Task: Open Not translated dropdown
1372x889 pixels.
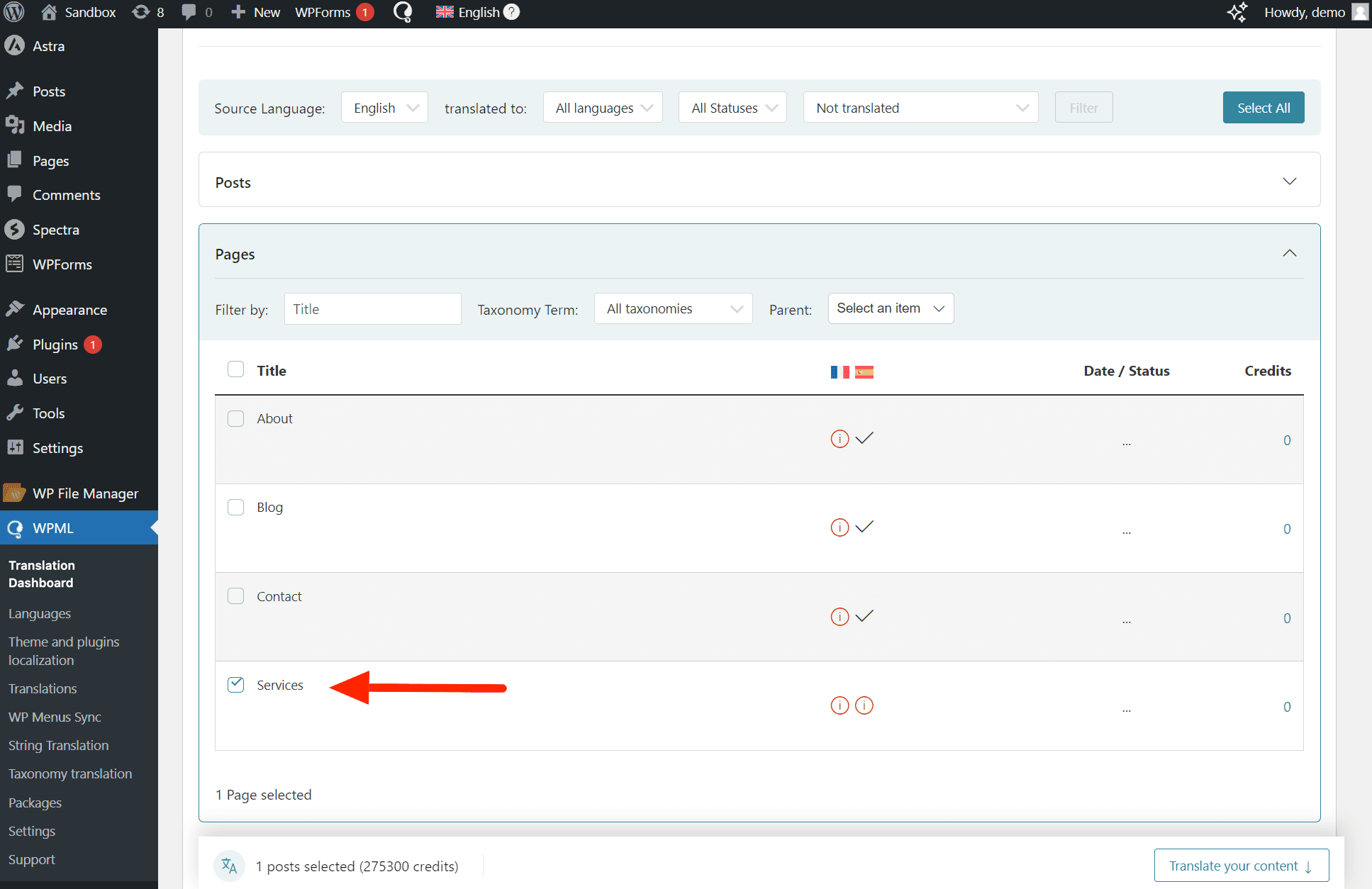Action: point(920,108)
